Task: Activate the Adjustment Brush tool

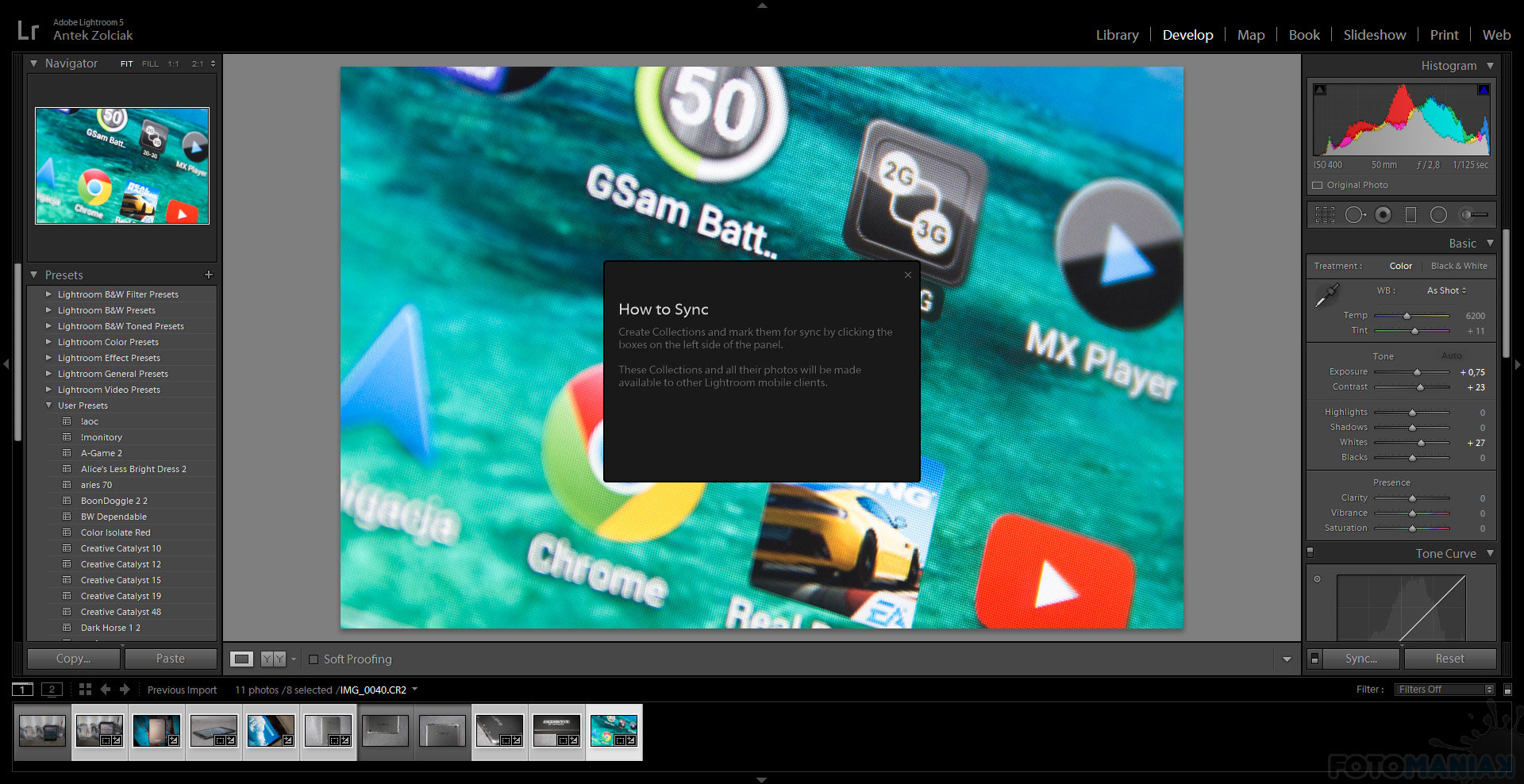Action: click(1473, 215)
